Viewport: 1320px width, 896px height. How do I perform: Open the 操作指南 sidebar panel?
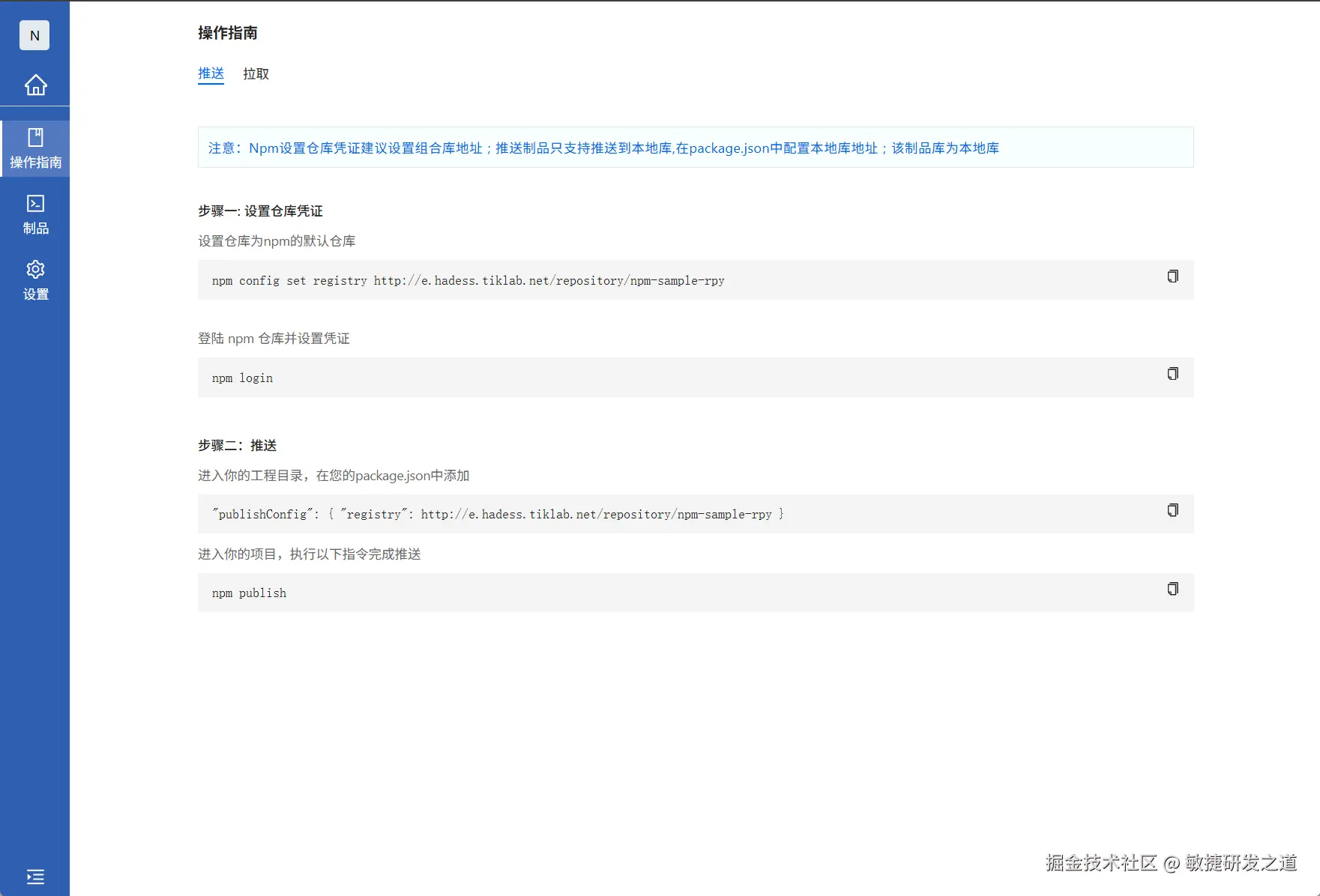pos(34,148)
